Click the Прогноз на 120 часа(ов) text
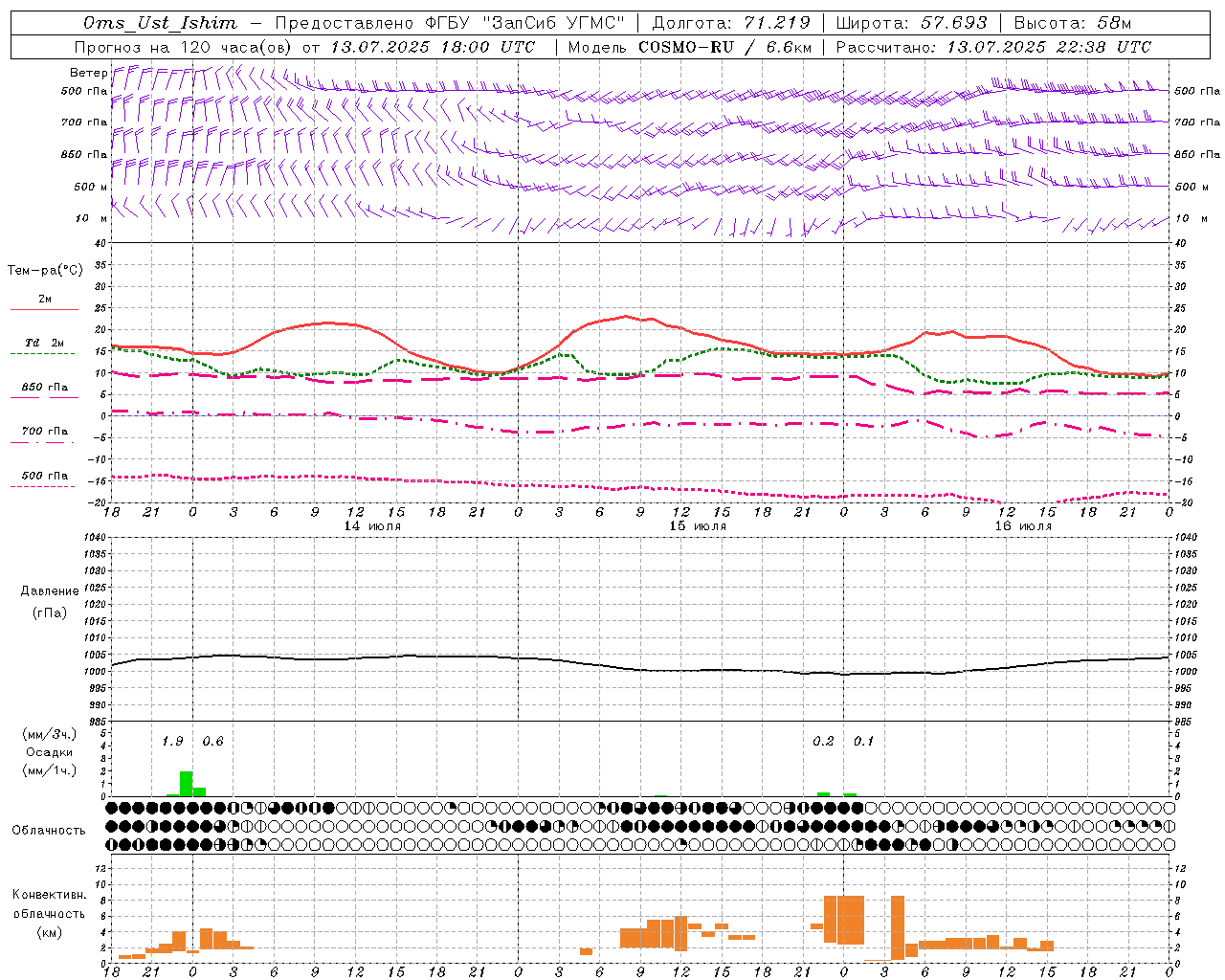Viewport: 1225px width, 980px height. click(x=184, y=47)
